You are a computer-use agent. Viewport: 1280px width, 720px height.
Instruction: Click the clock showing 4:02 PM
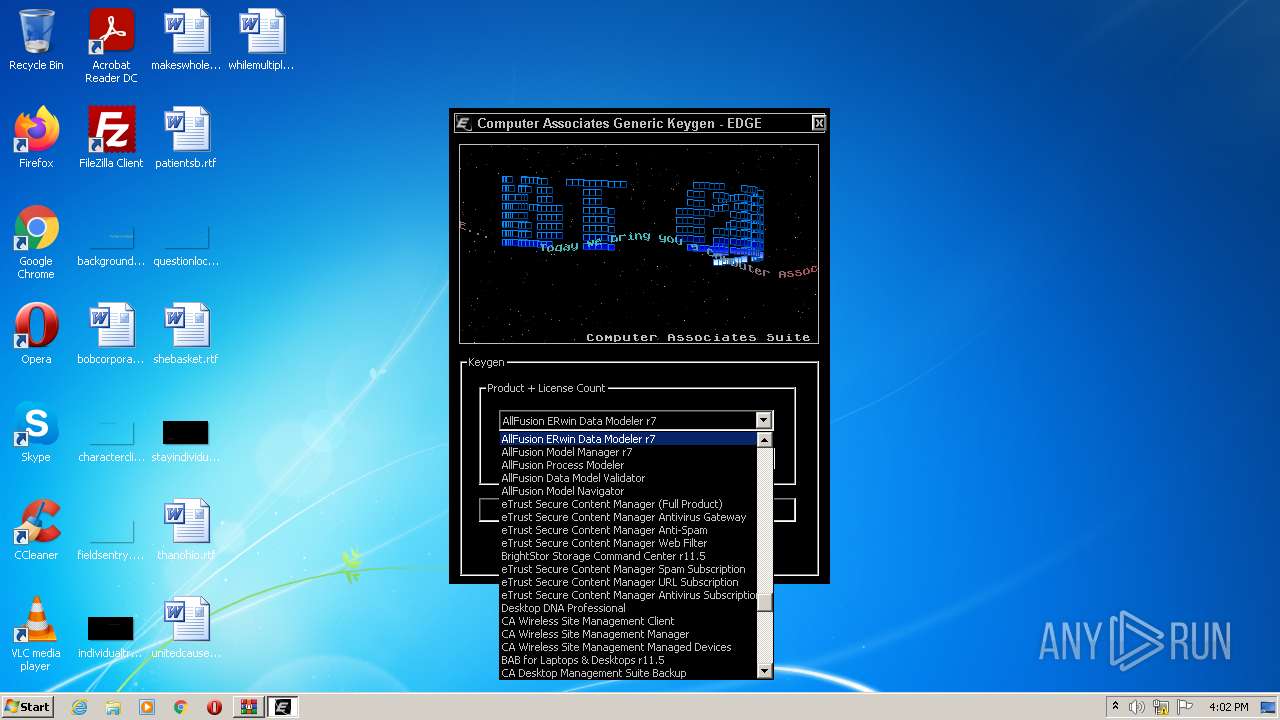click(x=1228, y=707)
